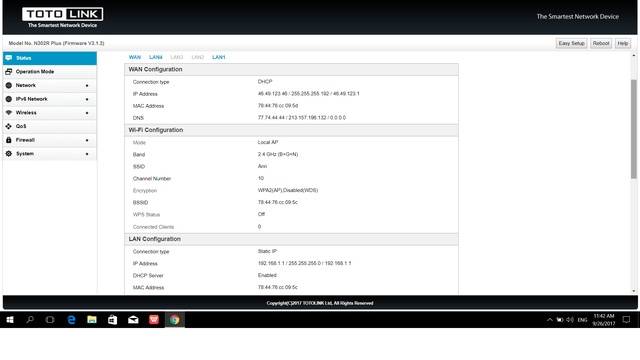Viewport: 640px width, 360px height.
Task: Launch Microsoft Edge from taskbar
Action: (71, 320)
